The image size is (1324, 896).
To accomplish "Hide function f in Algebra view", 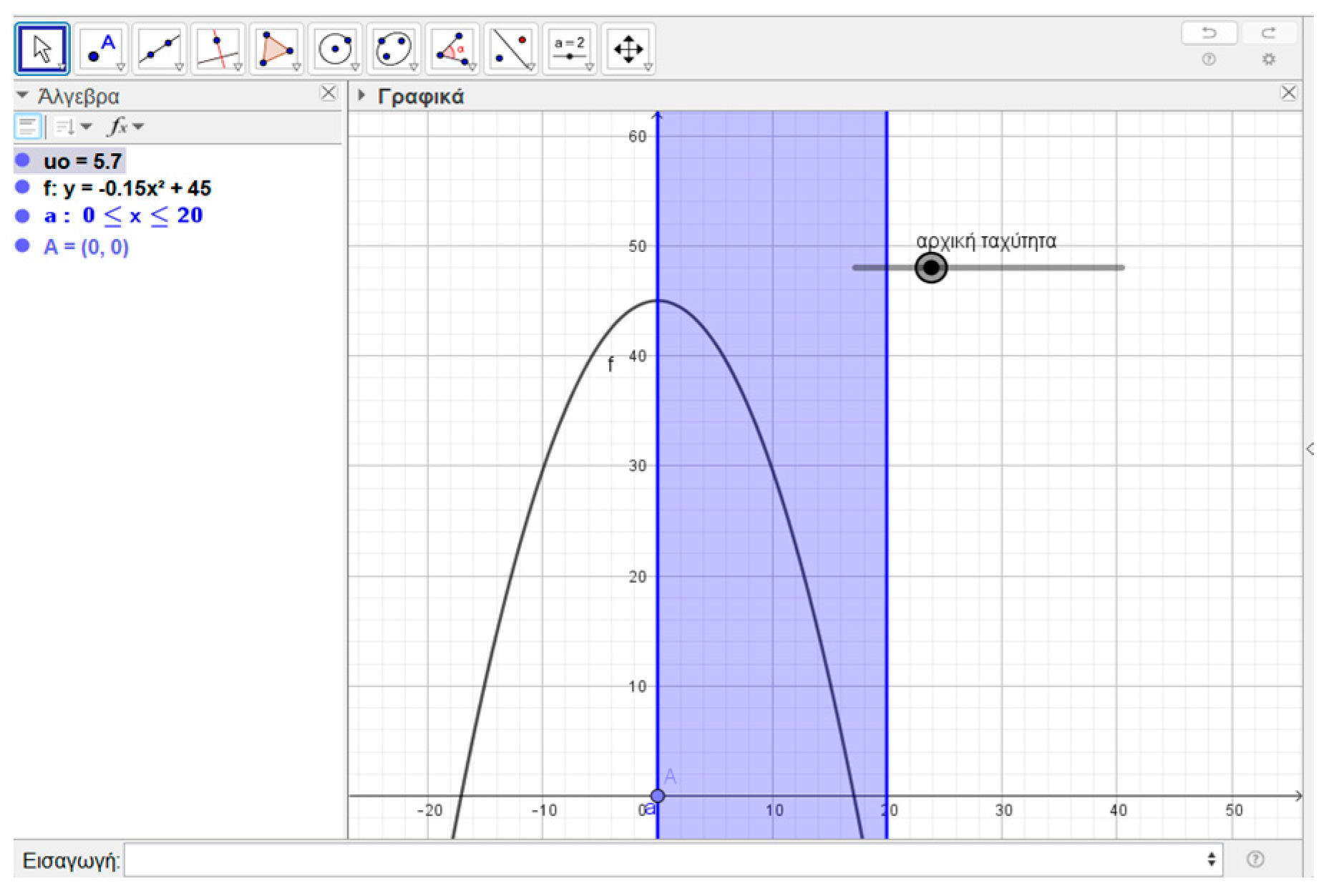I will [x=23, y=188].
